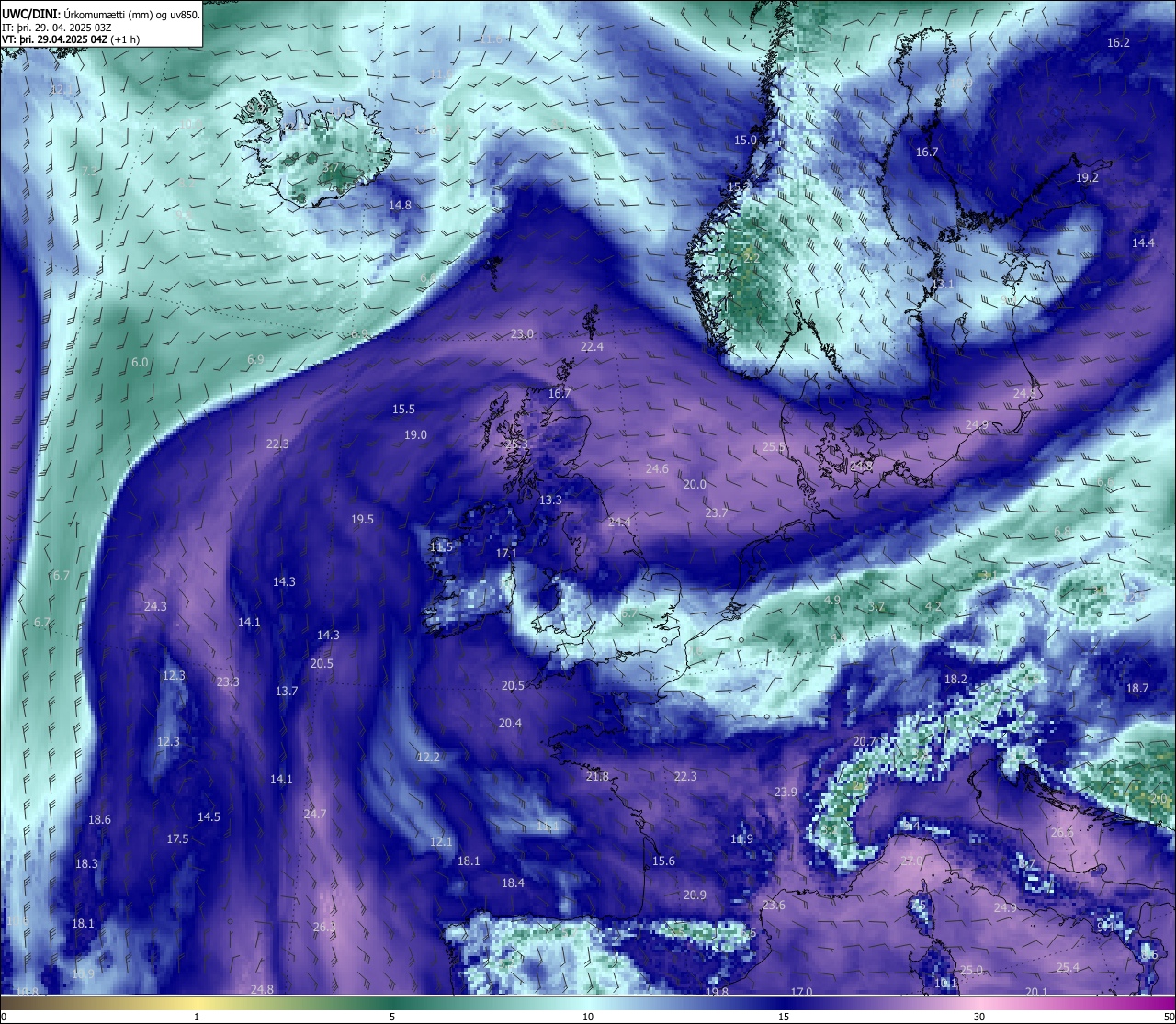Click the 50 tick on the color scale
Image resolution: width=1176 pixels, height=1024 pixels.
pos(1169,1017)
